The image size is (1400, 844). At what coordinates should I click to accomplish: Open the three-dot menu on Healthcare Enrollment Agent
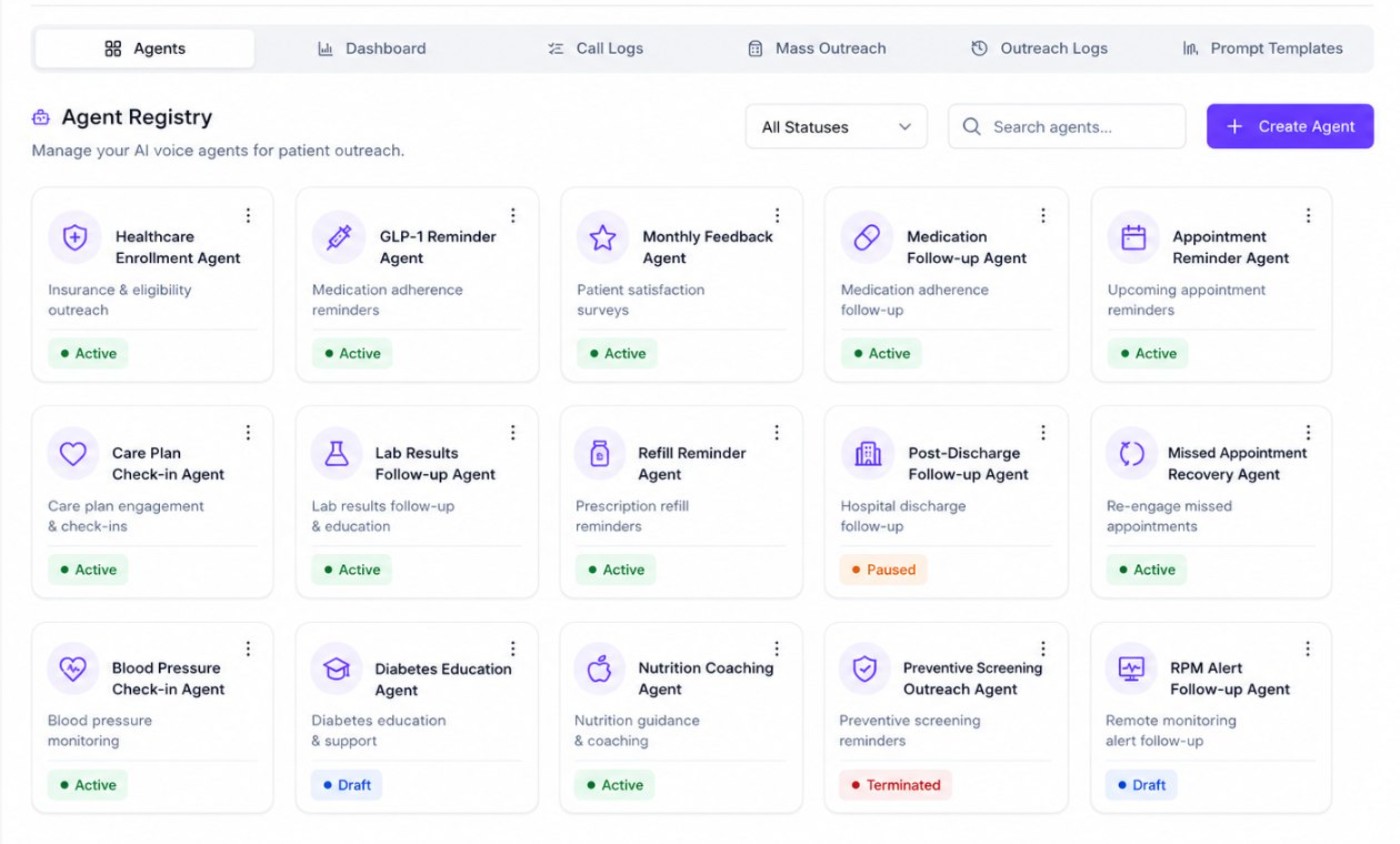tap(248, 216)
